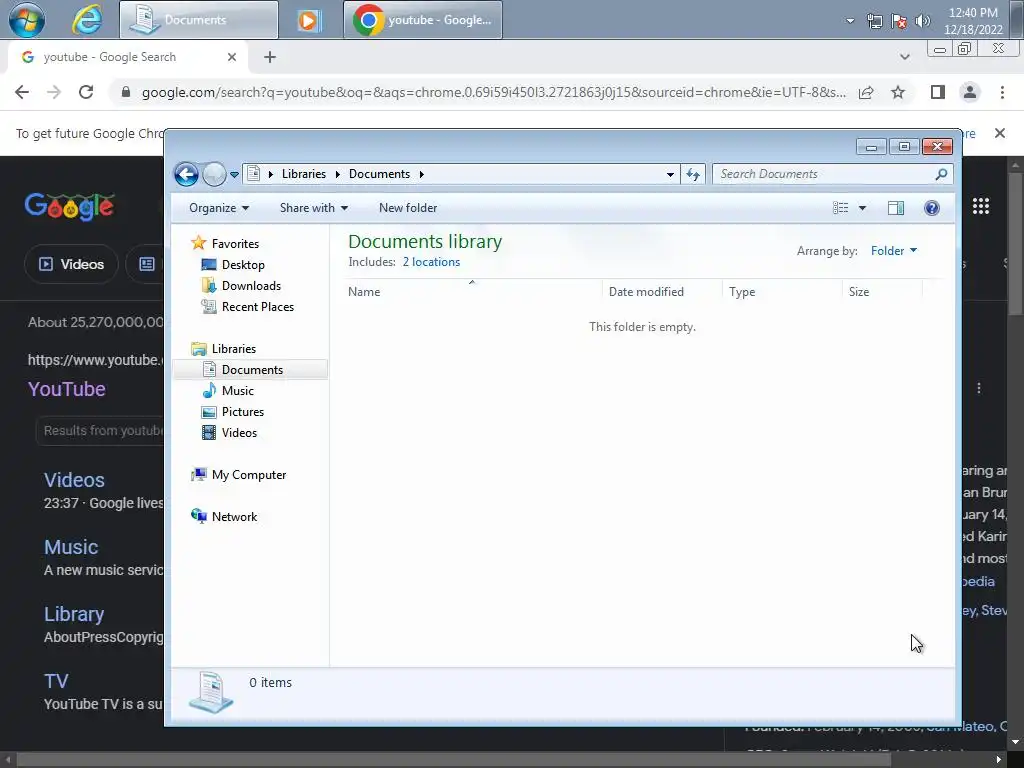The width and height of the screenshot is (1024, 768).
Task: Toggle the preview pane
Action: tap(896, 208)
